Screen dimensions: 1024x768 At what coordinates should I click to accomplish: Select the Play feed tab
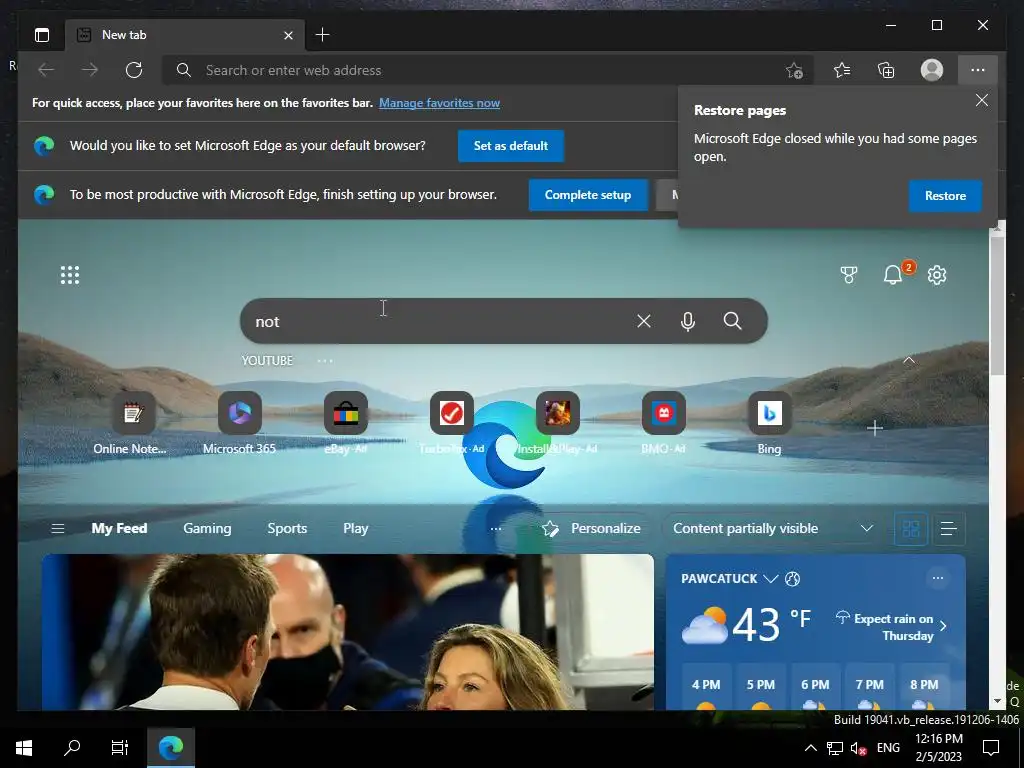click(x=356, y=528)
